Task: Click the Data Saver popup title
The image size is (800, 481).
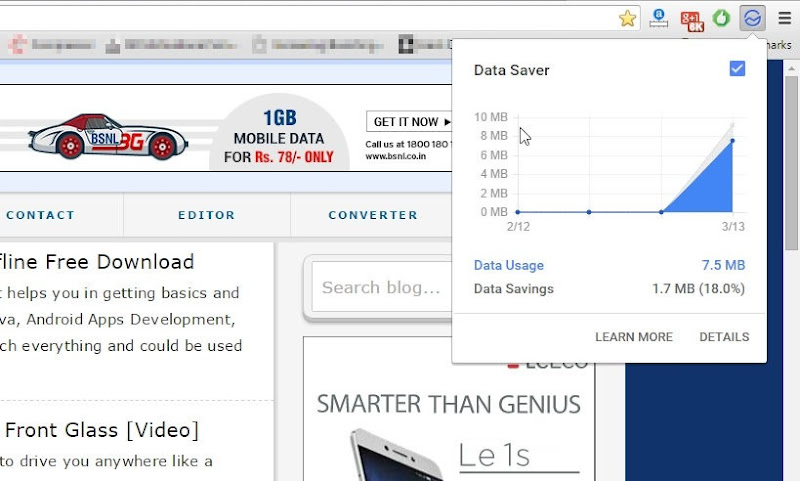Action: click(x=511, y=70)
